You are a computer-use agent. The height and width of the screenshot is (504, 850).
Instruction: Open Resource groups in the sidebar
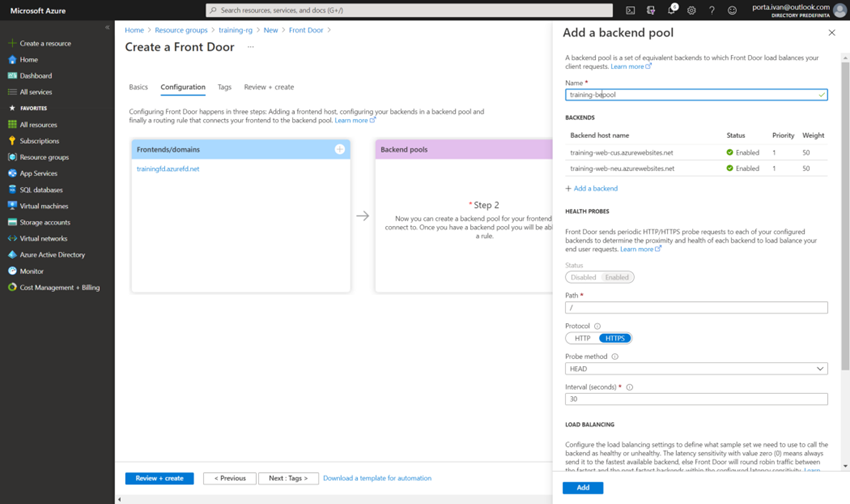click(x=44, y=157)
